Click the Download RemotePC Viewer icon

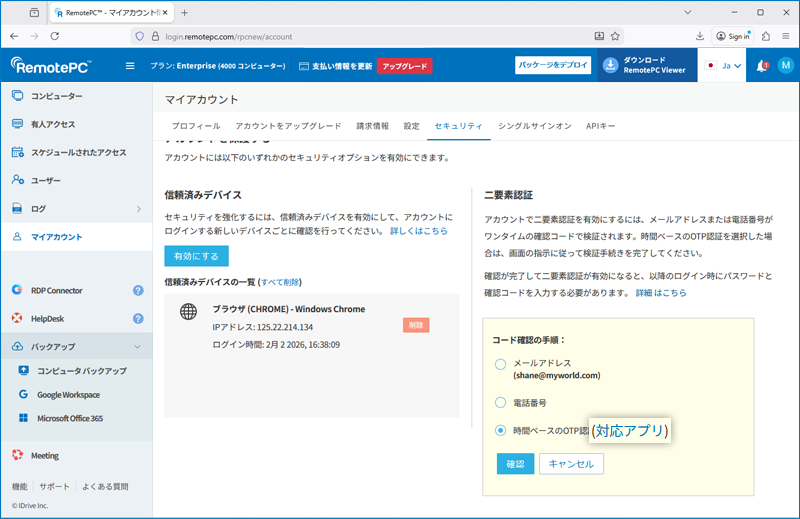coord(610,65)
